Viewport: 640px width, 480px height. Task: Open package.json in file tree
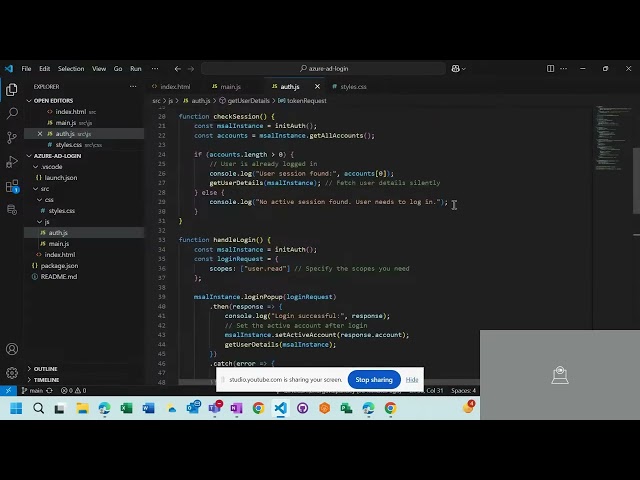pos(59,266)
